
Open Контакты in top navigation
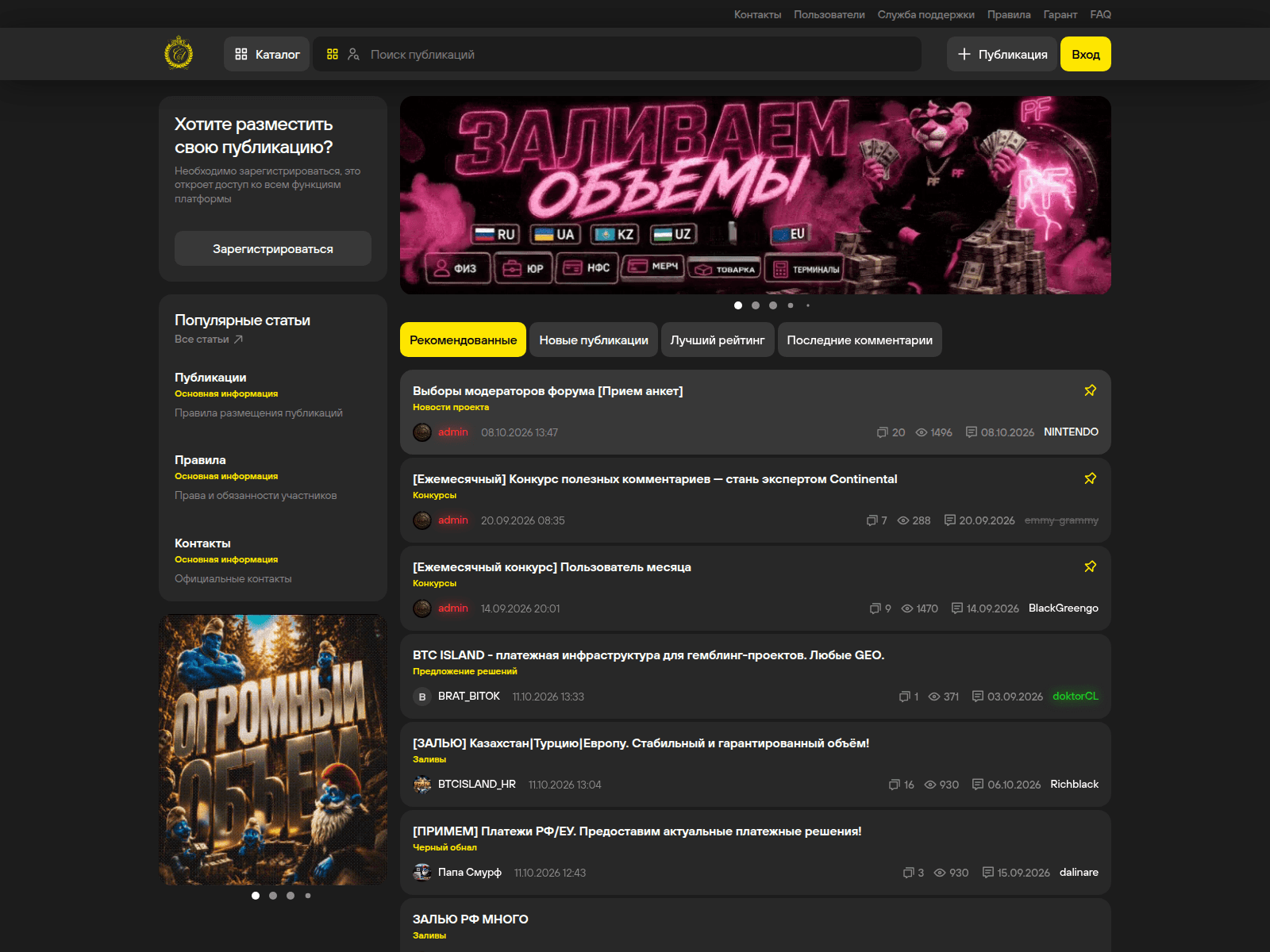coord(757,14)
